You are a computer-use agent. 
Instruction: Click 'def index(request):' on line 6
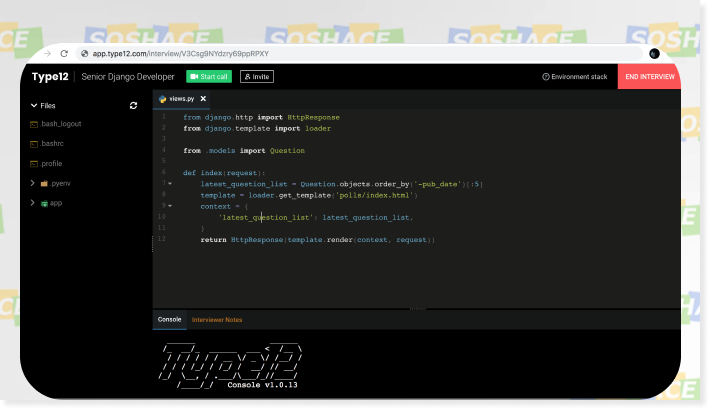click(x=224, y=173)
